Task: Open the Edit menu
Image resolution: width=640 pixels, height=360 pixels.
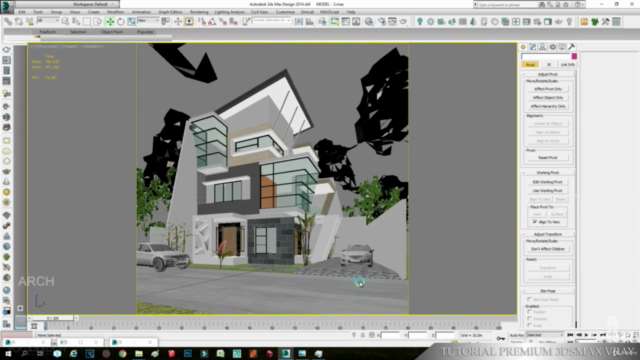Action: pyautogui.click(x=22, y=12)
